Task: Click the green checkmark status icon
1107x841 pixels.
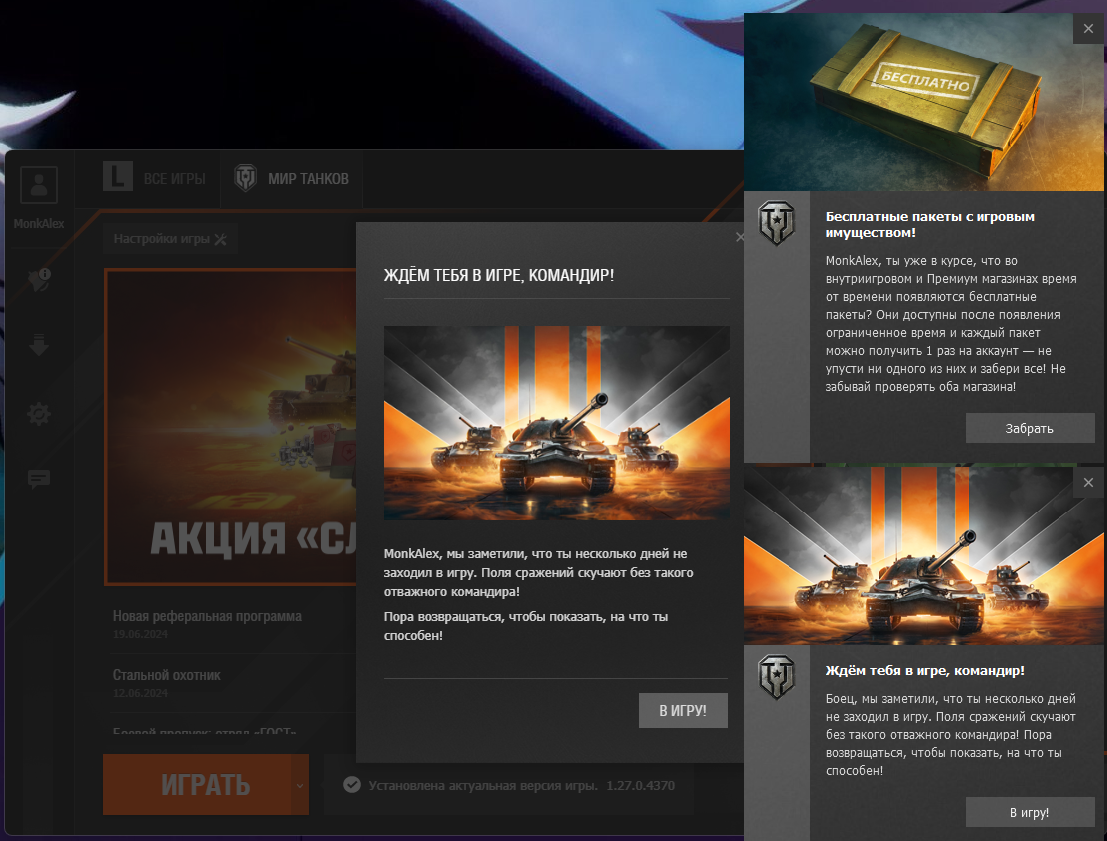Action: [x=352, y=785]
